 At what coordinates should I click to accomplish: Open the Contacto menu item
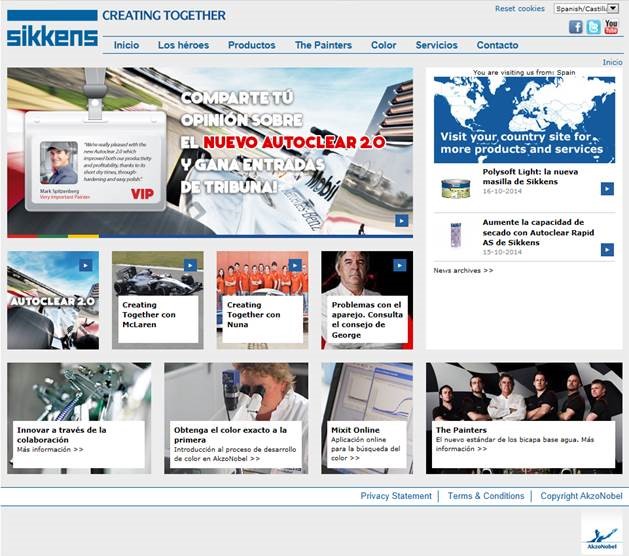point(497,45)
